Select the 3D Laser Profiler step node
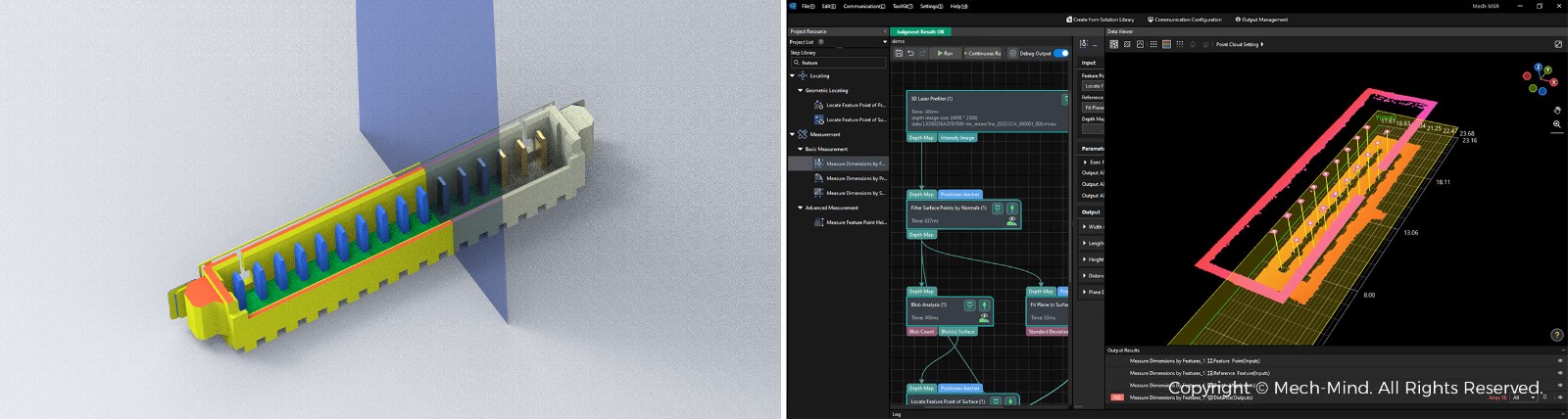Screen dimensions: 1568x419 point(987,111)
